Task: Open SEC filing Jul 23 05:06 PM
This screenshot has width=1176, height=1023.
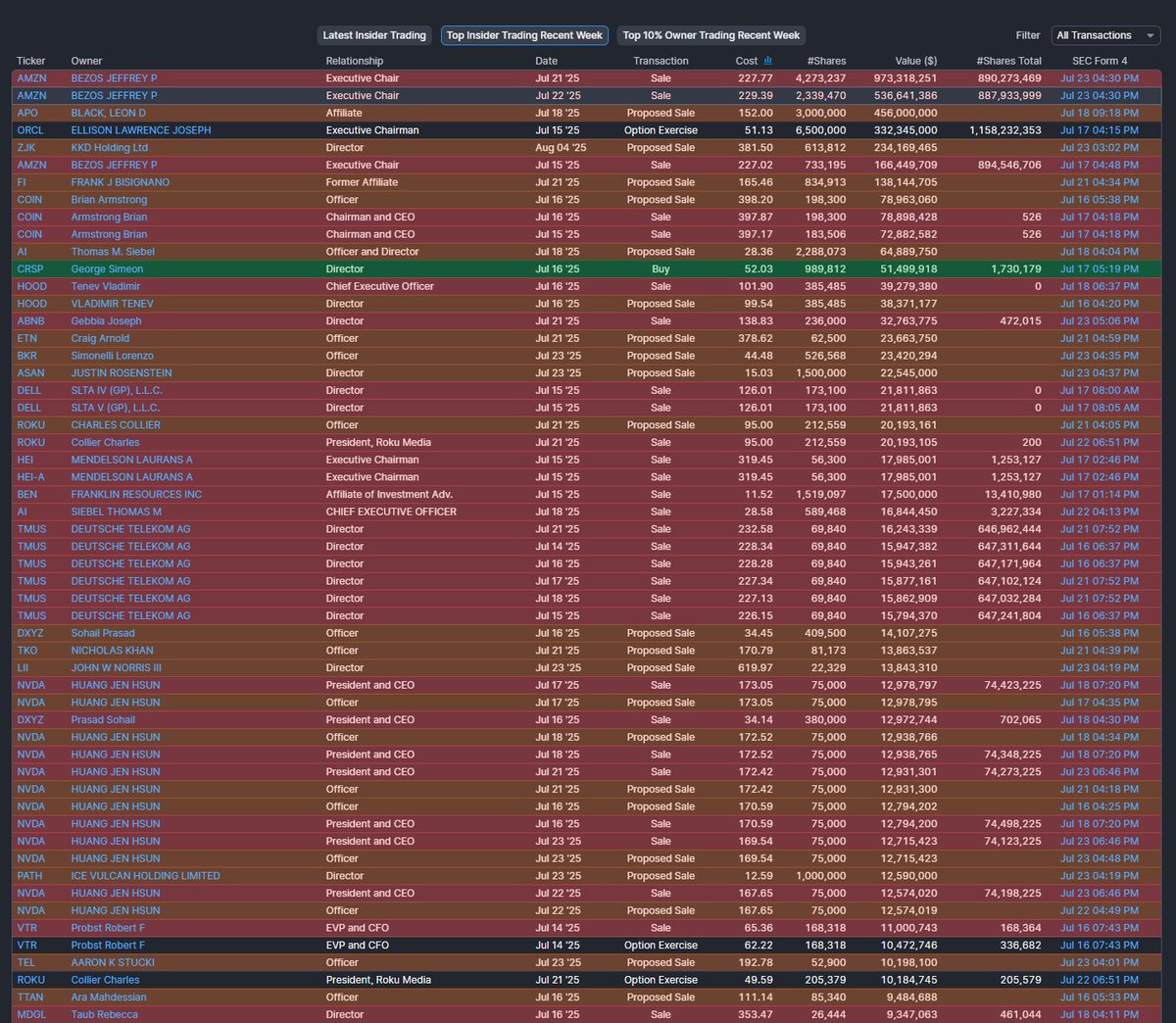Action: pyautogui.click(x=1100, y=321)
